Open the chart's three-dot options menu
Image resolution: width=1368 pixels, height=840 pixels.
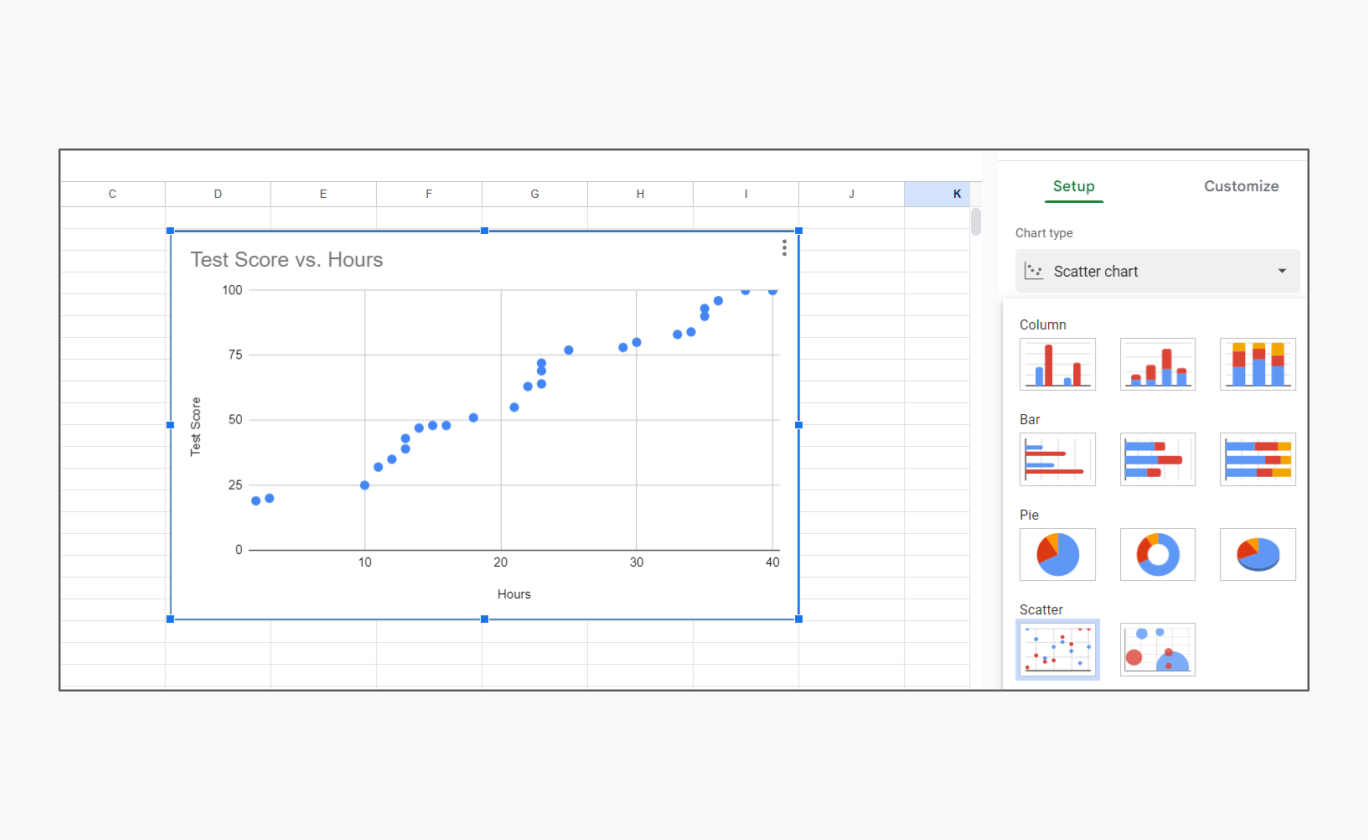coord(784,248)
